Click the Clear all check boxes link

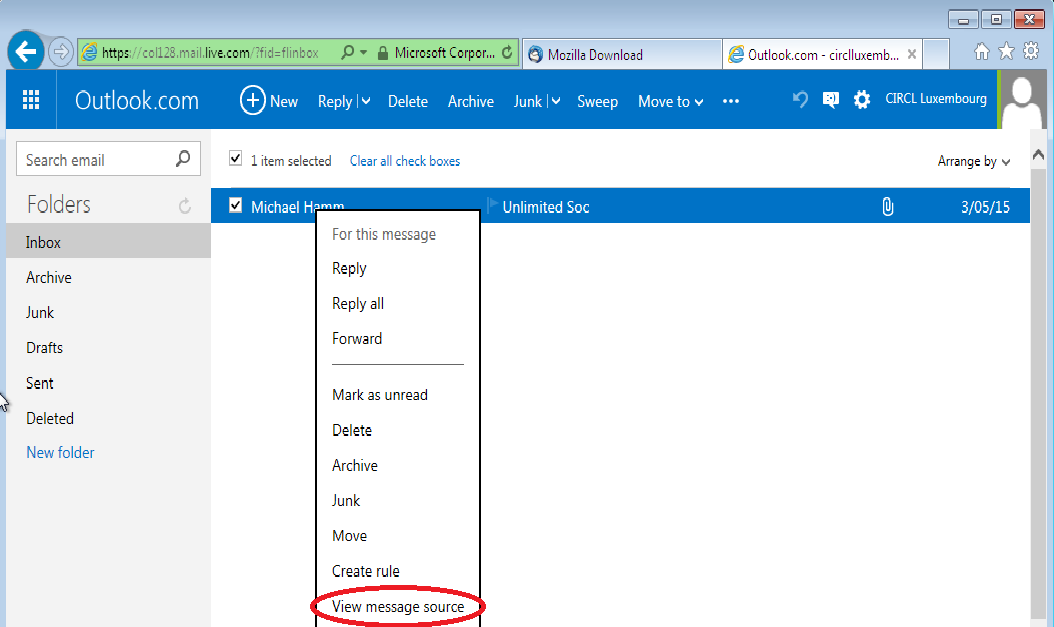[x=405, y=161]
